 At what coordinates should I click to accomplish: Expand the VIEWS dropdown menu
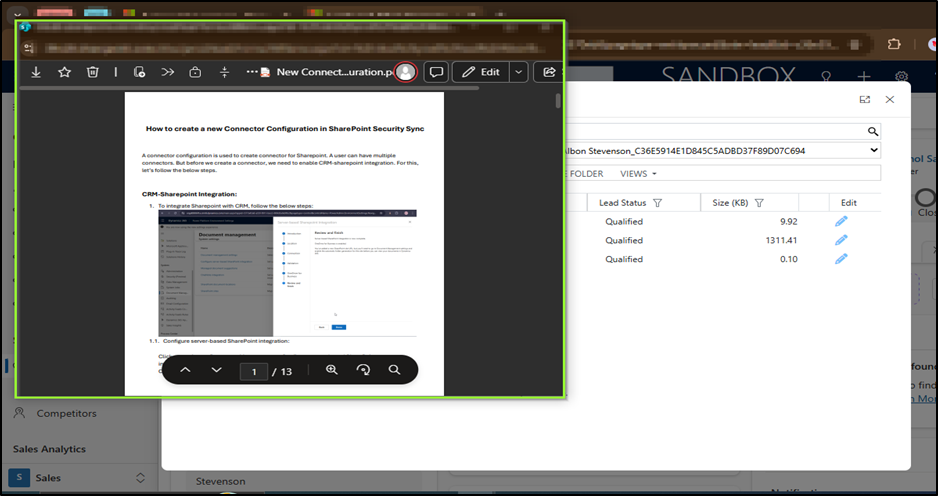tap(638, 173)
